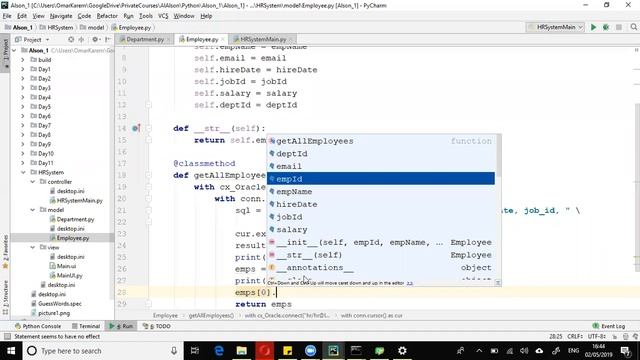Open the Event Log
640x360 pixels.
pyautogui.click(x=609, y=326)
